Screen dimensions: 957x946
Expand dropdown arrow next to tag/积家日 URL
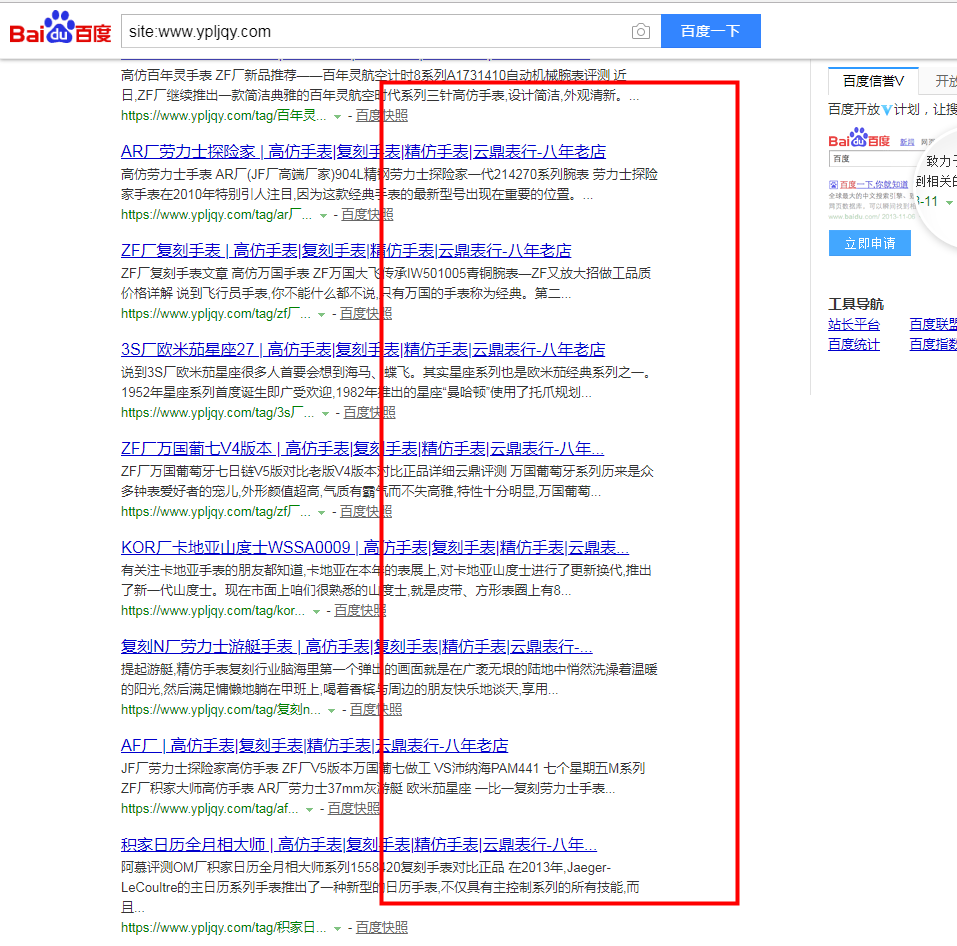point(337,929)
